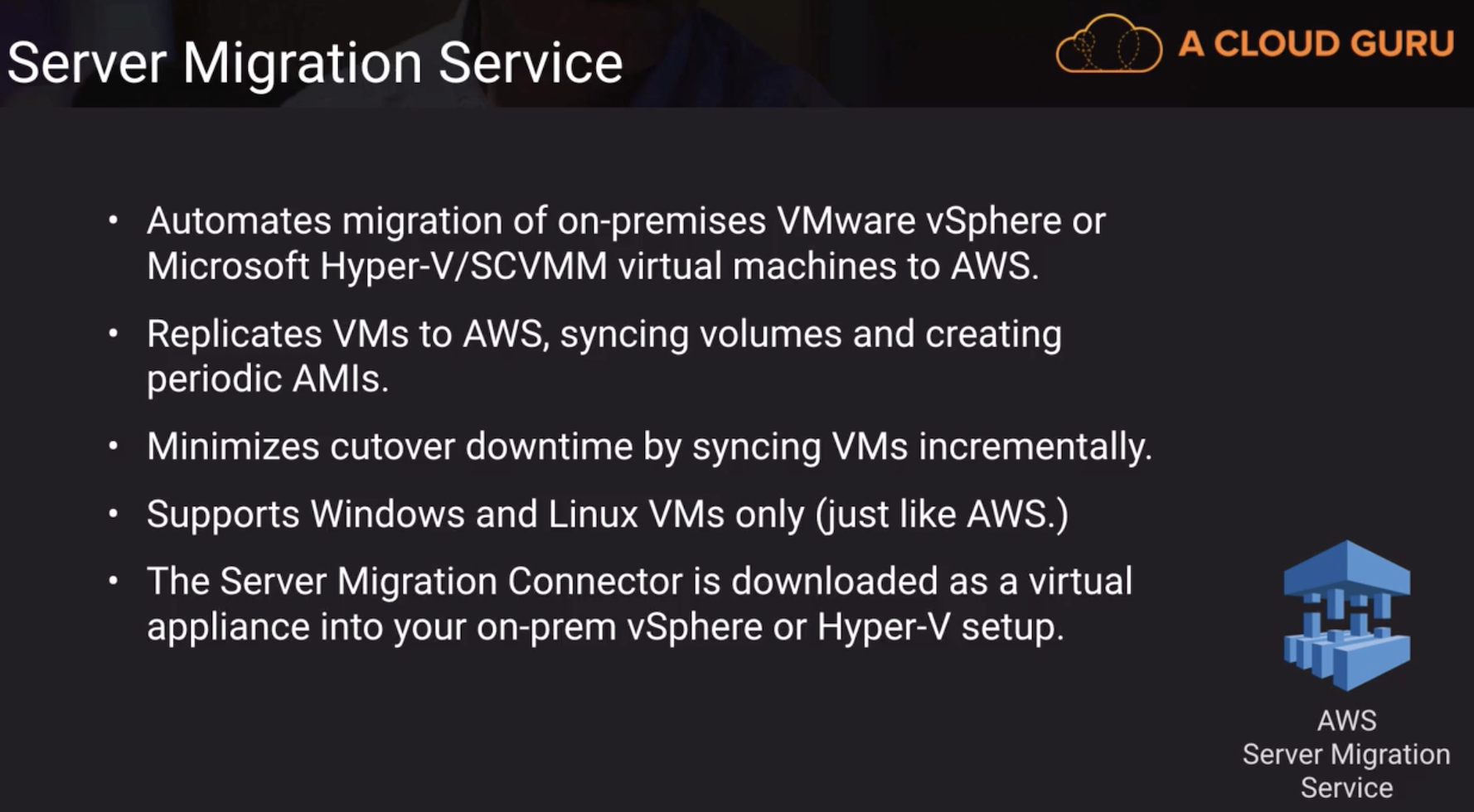
Task: Click the "periodic AMIs." text
Action: (268, 379)
